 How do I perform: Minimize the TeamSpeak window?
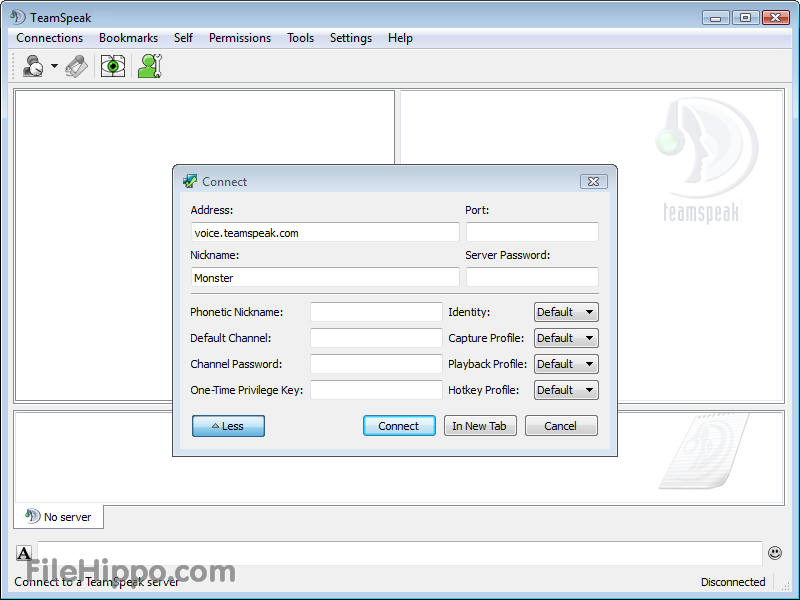(715, 18)
